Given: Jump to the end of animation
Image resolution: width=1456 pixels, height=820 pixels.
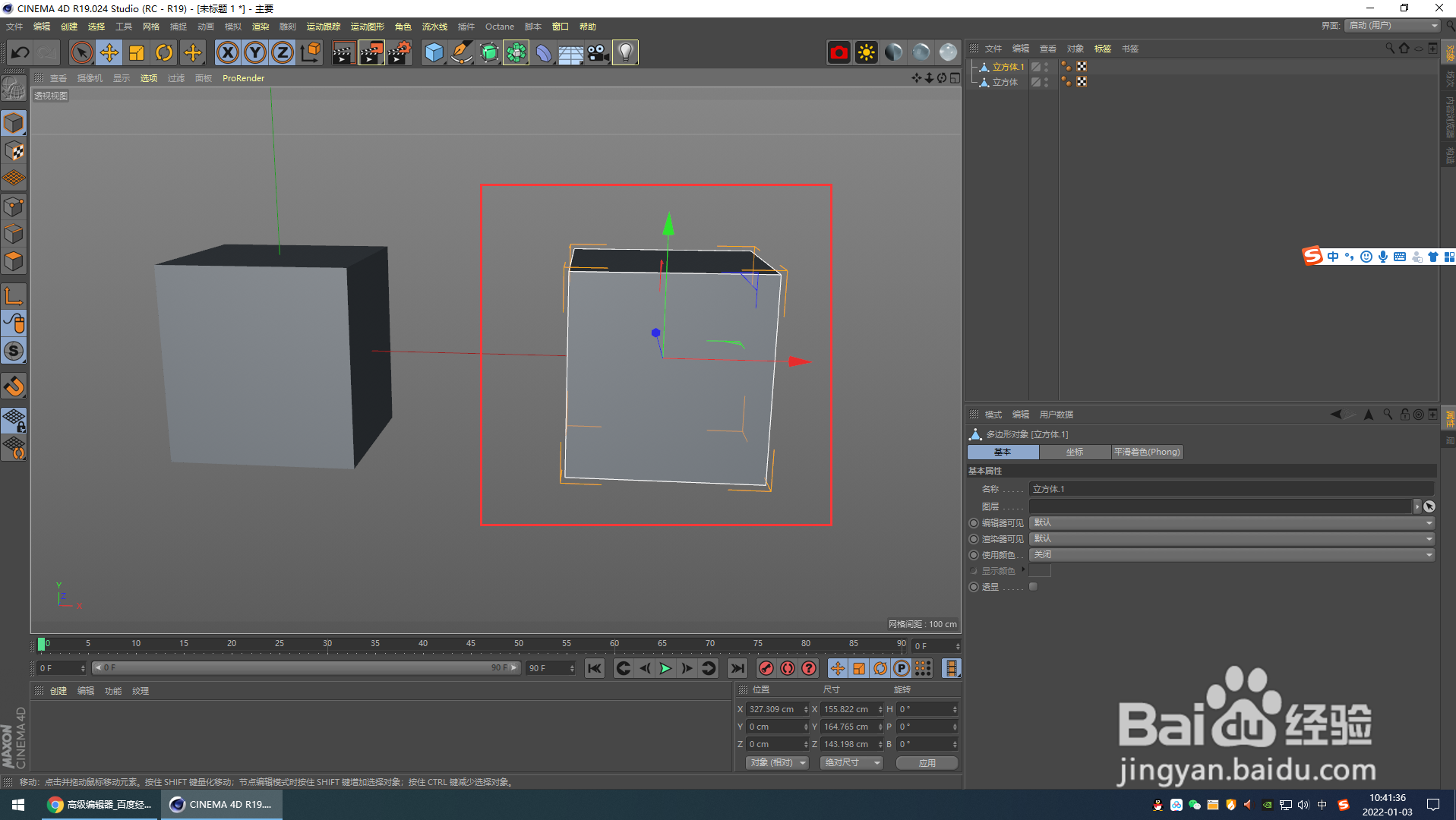Looking at the screenshot, I should tap(737, 668).
